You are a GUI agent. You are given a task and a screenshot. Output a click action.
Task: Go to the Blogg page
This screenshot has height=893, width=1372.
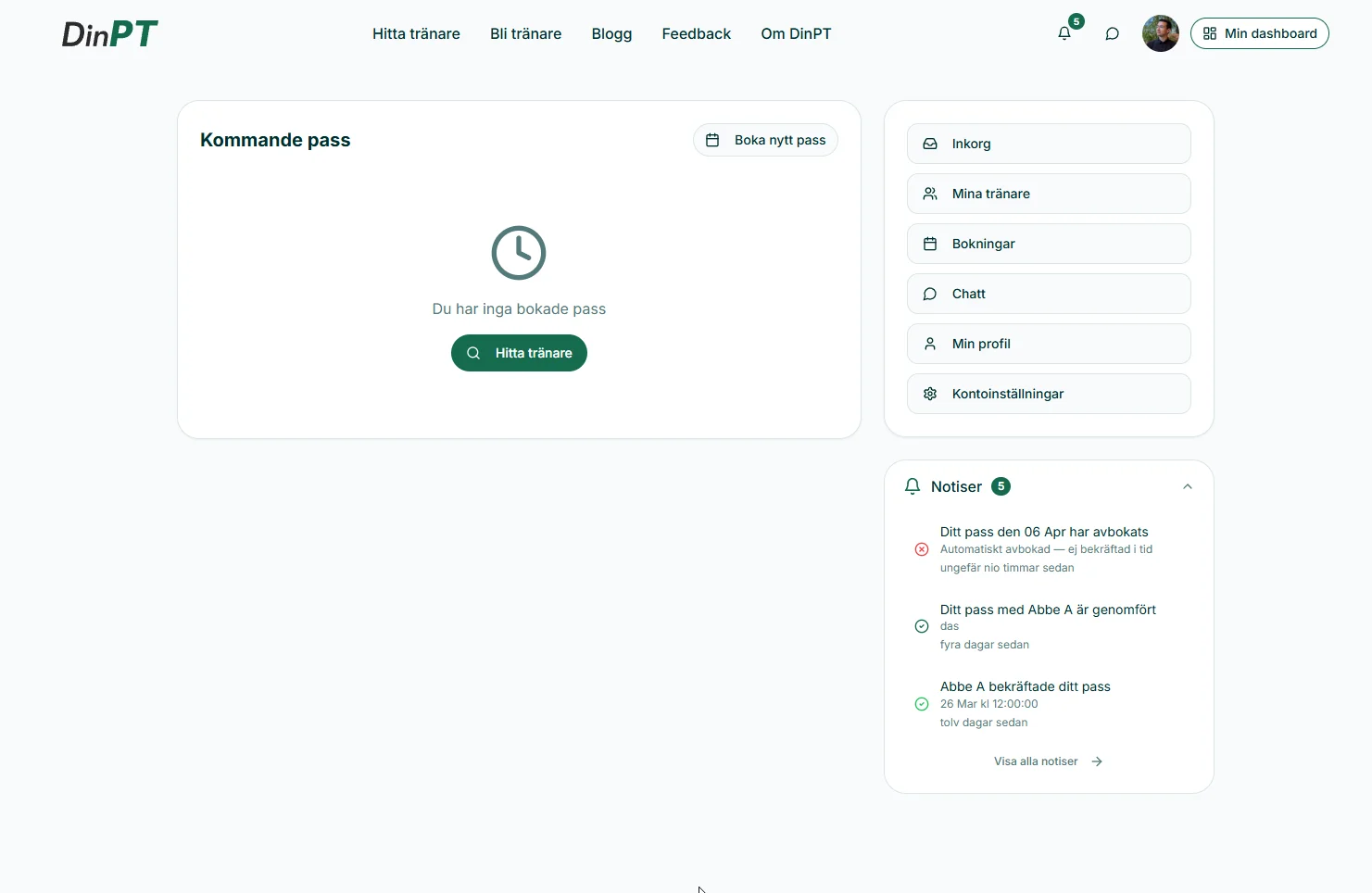611,33
